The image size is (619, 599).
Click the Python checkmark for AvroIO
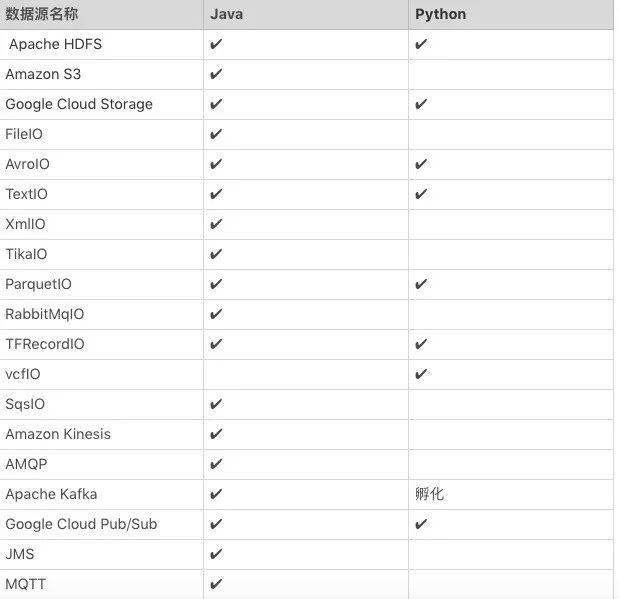(421, 164)
